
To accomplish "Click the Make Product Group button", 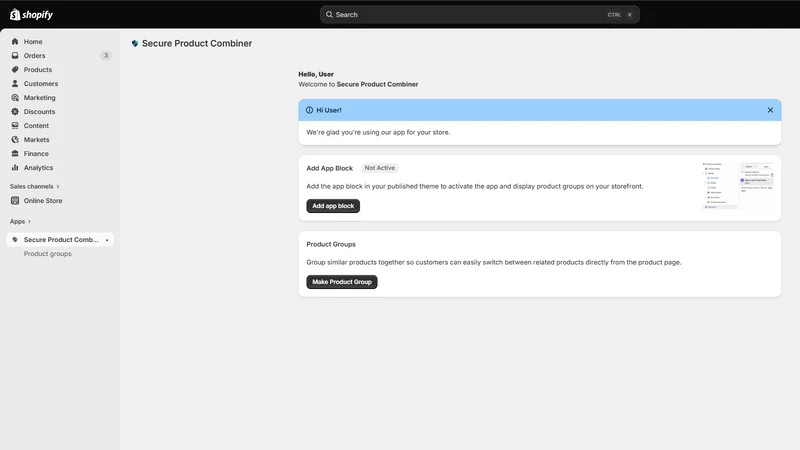I will [x=342, y=282].
